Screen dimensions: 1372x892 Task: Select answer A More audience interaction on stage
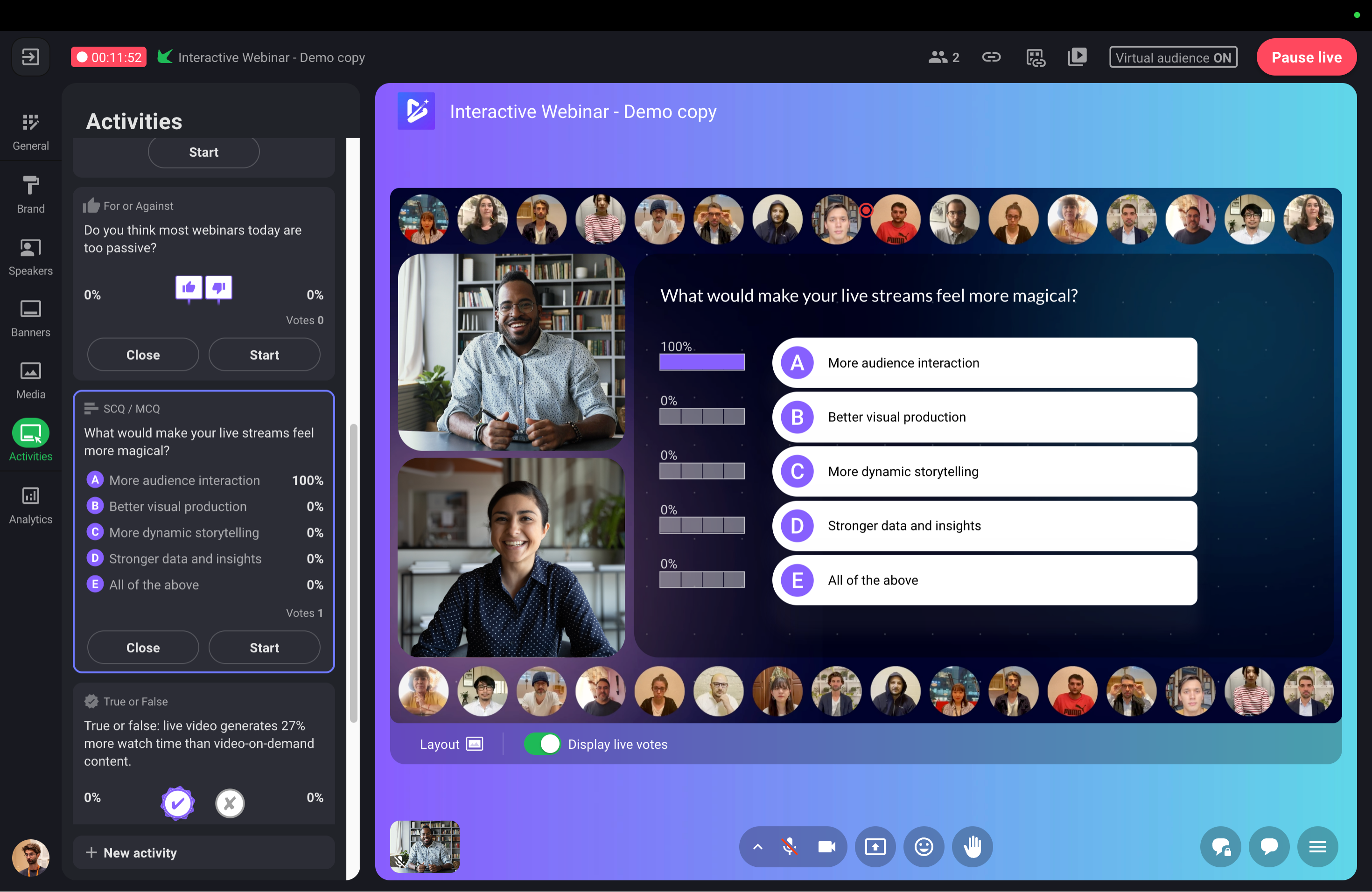click(x=984, y=363)
